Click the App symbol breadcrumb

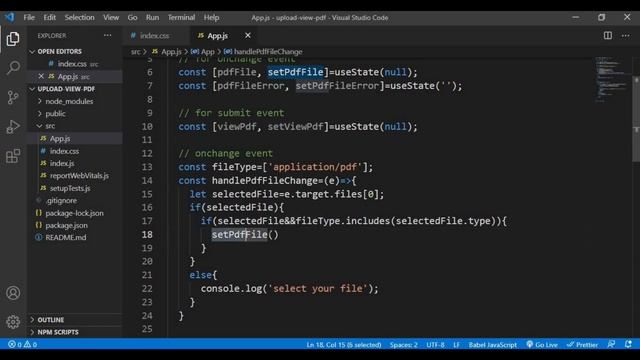203,52
